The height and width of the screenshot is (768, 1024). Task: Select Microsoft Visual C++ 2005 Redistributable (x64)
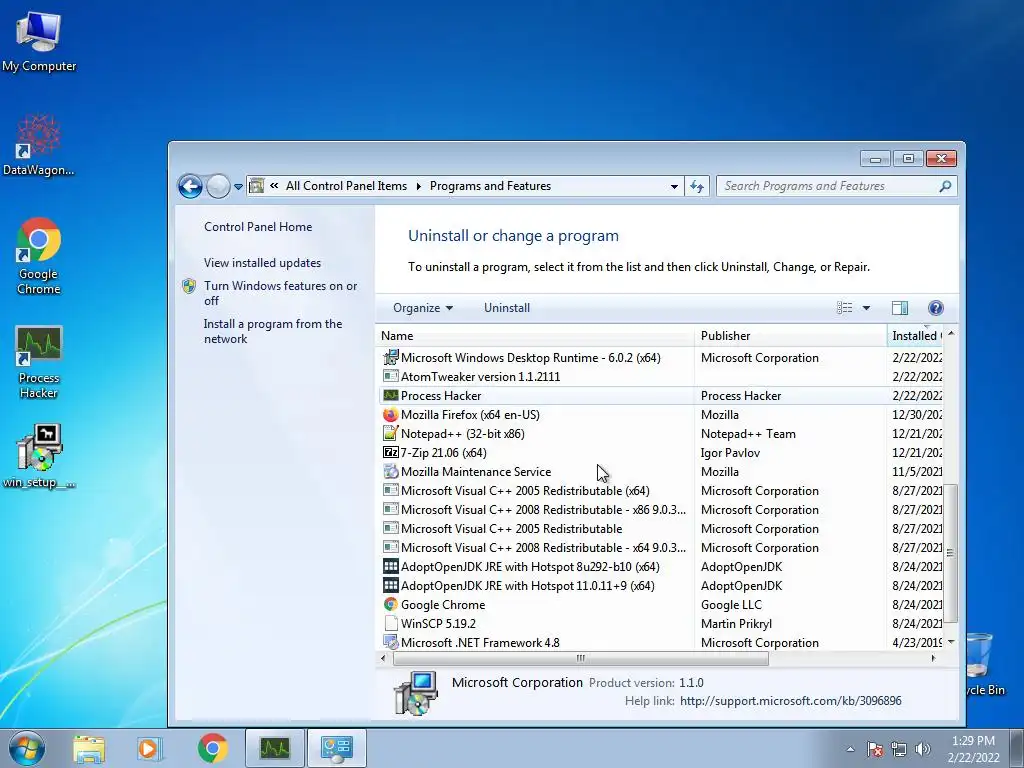click(660, 490)
